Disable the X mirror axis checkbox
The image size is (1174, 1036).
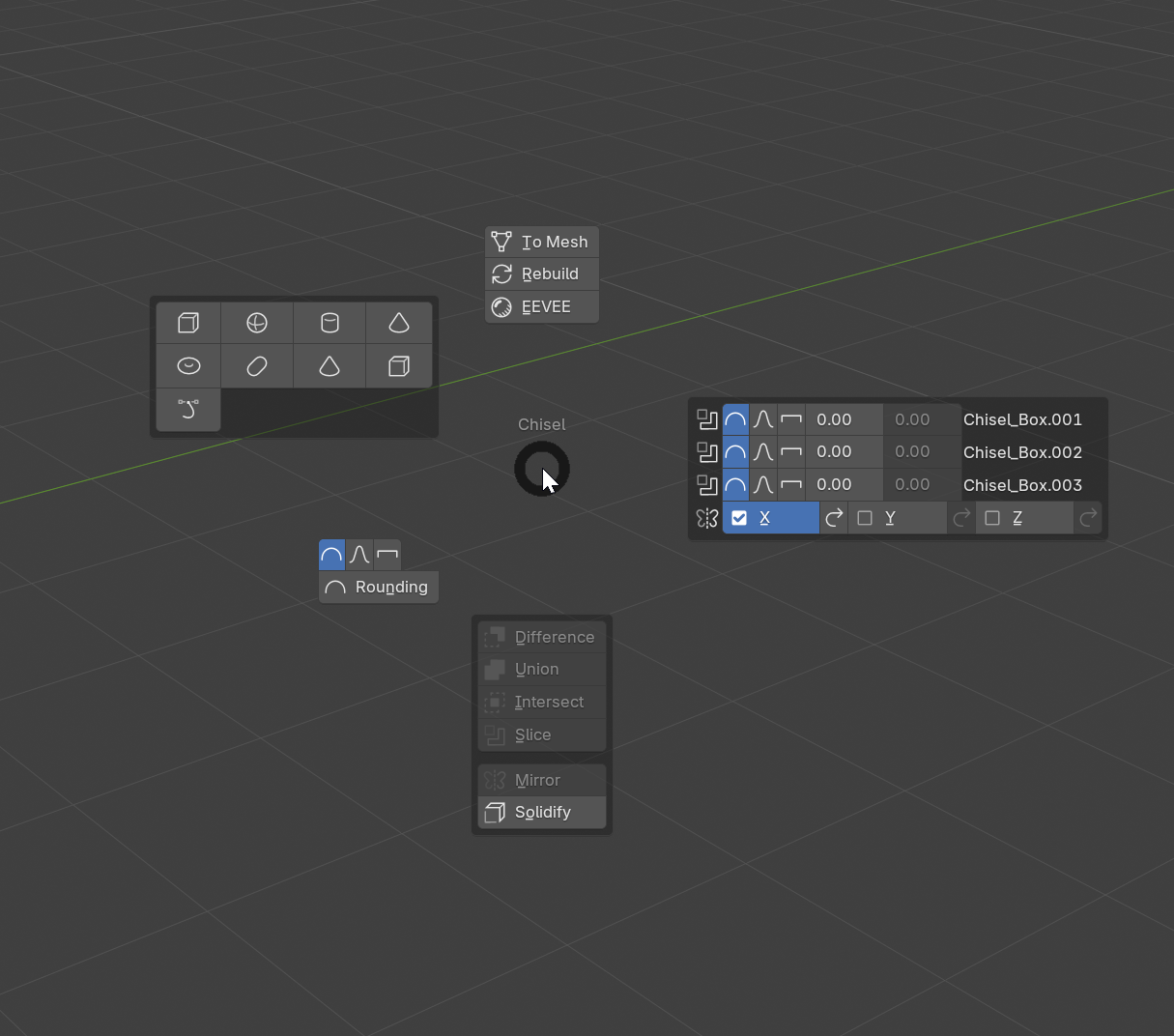point(739,518)
